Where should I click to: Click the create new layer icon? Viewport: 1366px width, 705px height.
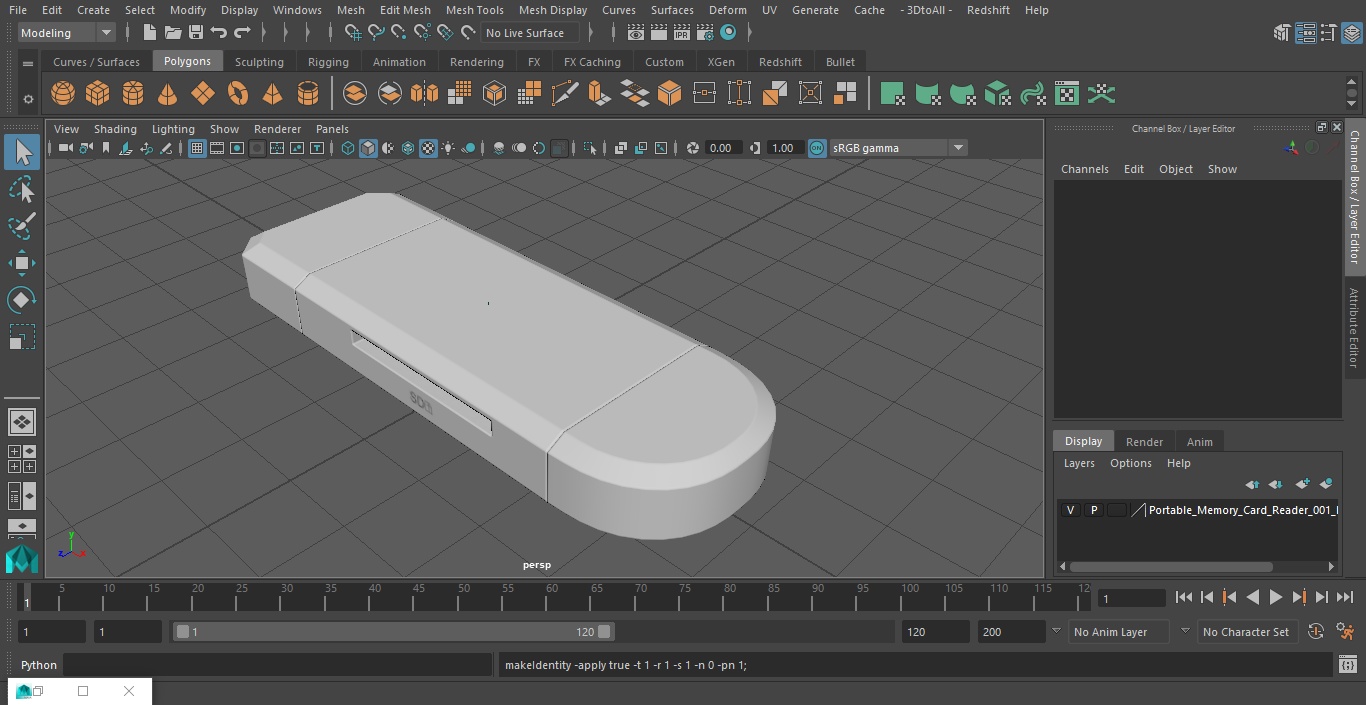coord(1302,484)
